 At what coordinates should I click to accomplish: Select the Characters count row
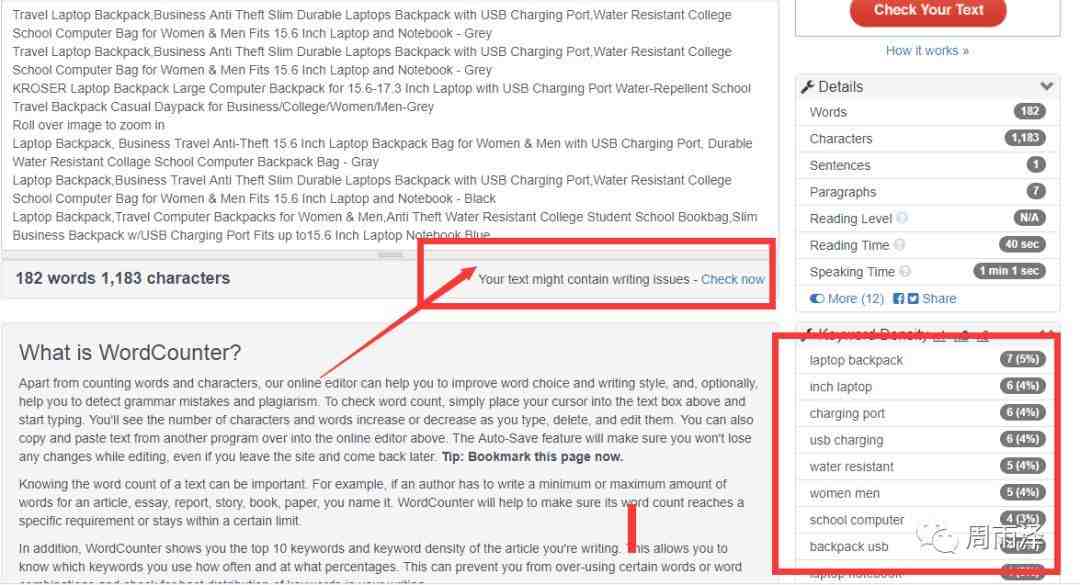click(x=927, y=138)
